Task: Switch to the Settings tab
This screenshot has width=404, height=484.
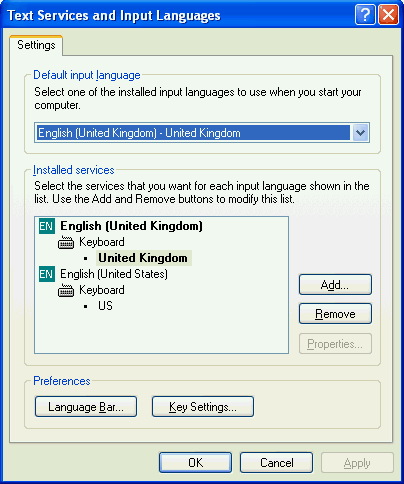Action: (36, 45)
